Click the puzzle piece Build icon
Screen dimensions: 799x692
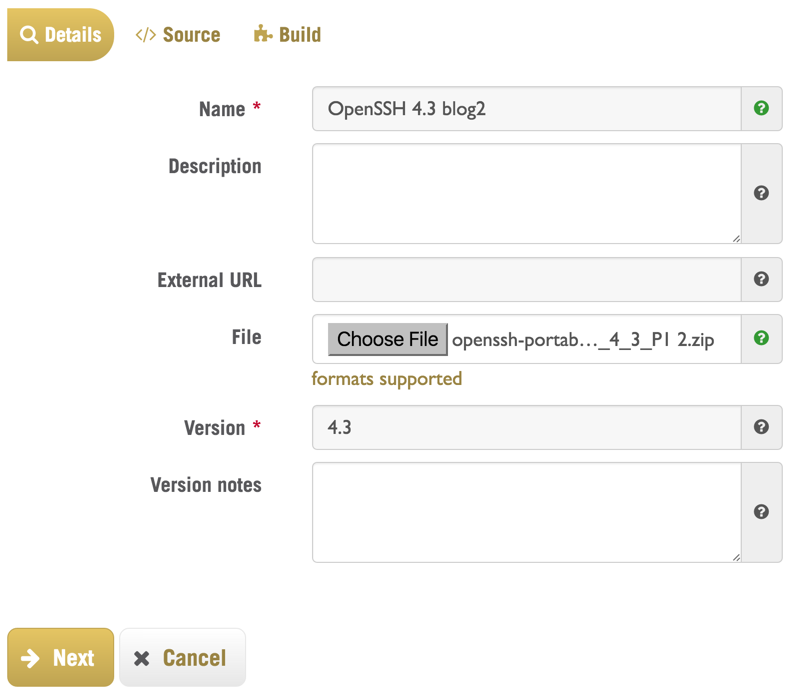(x=262, y=34)
